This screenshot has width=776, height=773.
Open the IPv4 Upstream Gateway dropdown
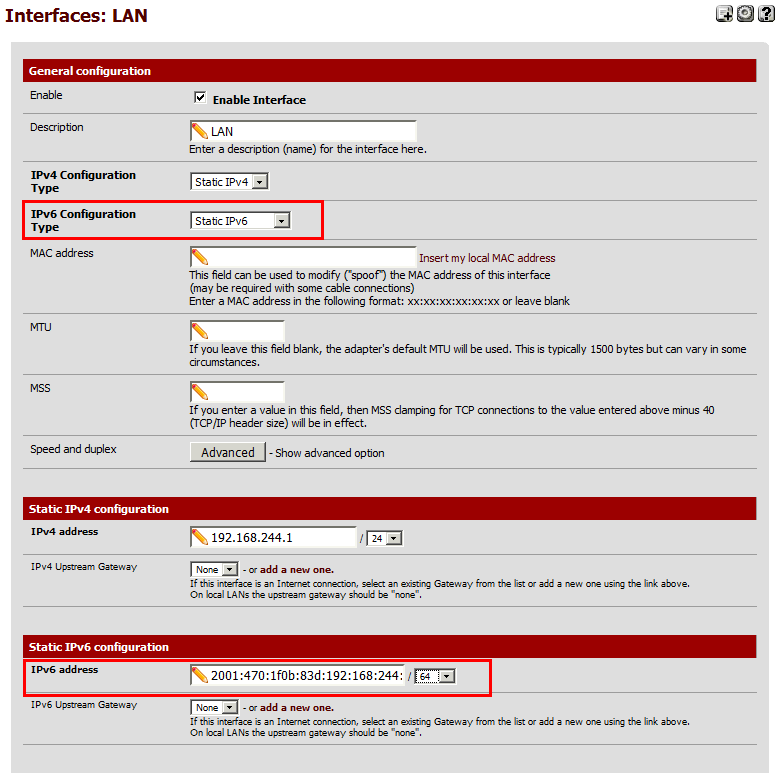(215, 568)
